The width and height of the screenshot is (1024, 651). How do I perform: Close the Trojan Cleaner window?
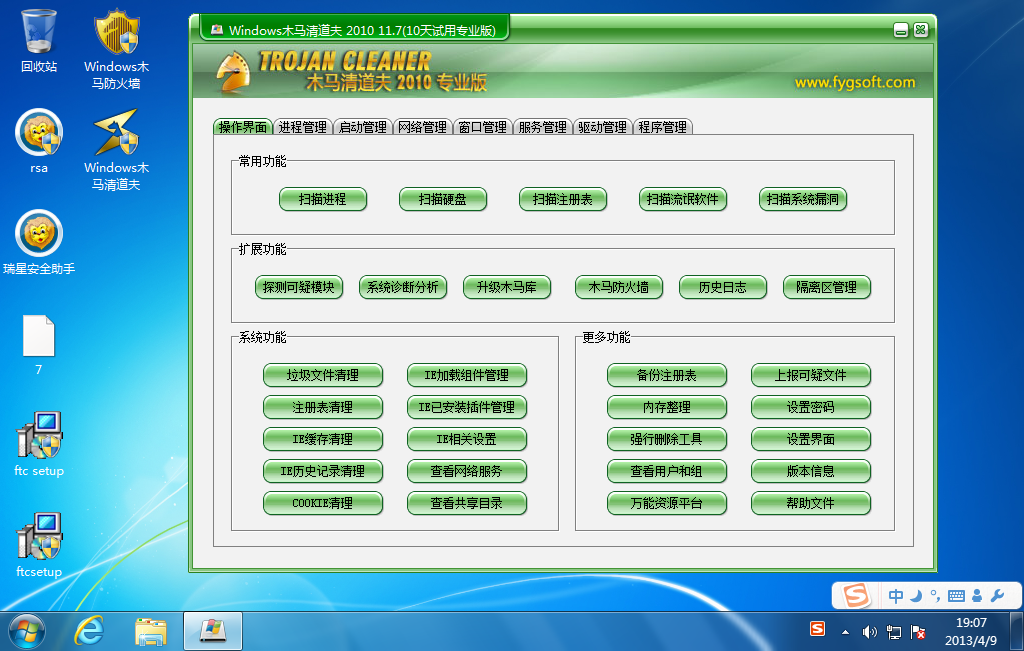(x=921, y=30)
